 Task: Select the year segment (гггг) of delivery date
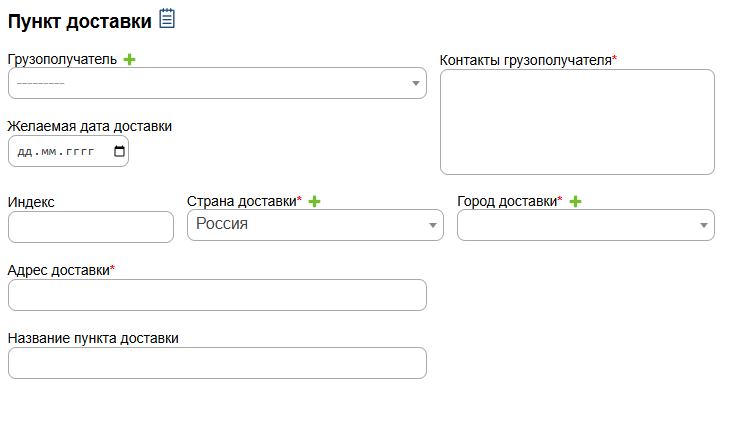click(79, 152)
